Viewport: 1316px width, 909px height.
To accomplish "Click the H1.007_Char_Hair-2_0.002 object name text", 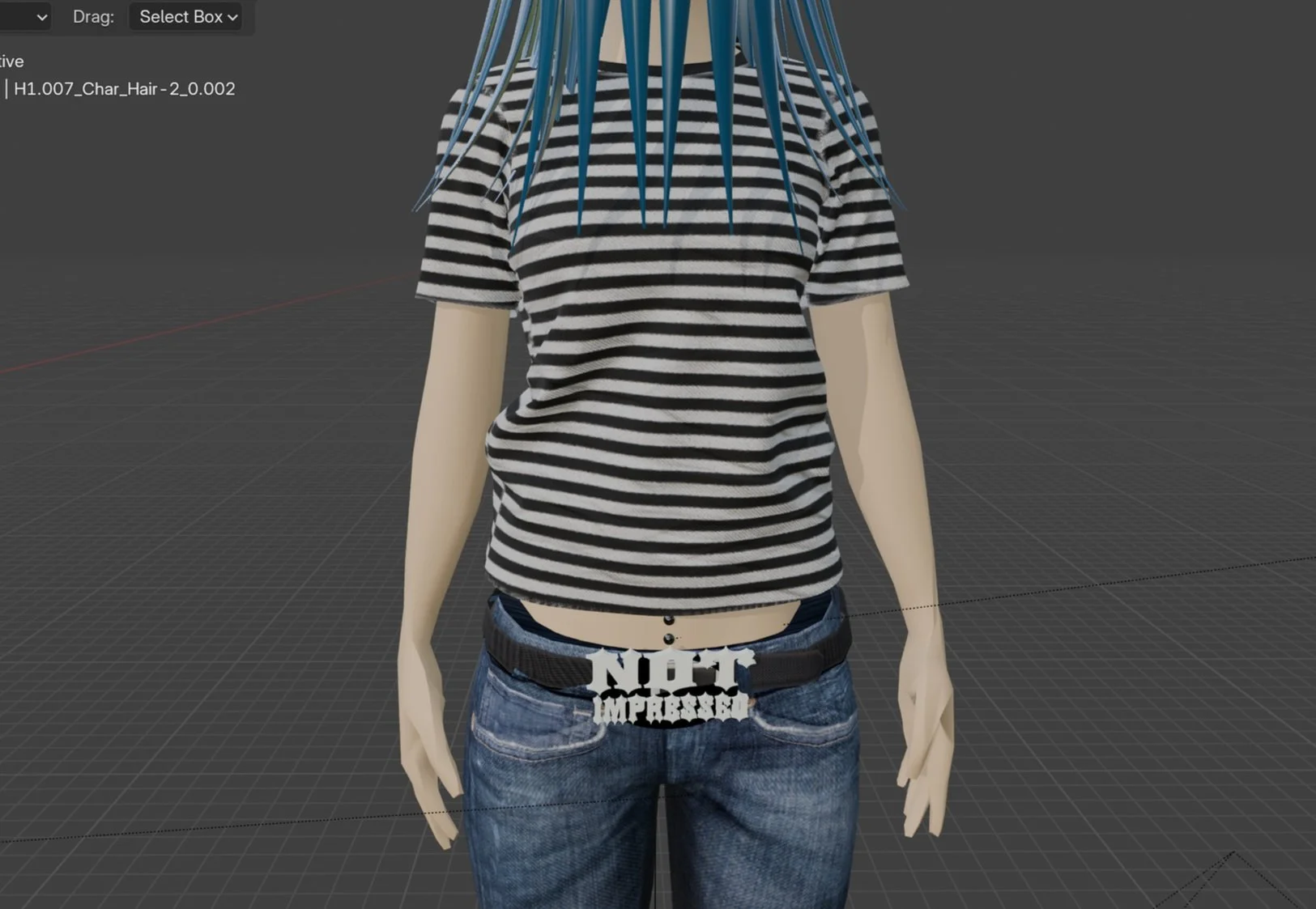I will coord(125,89).
